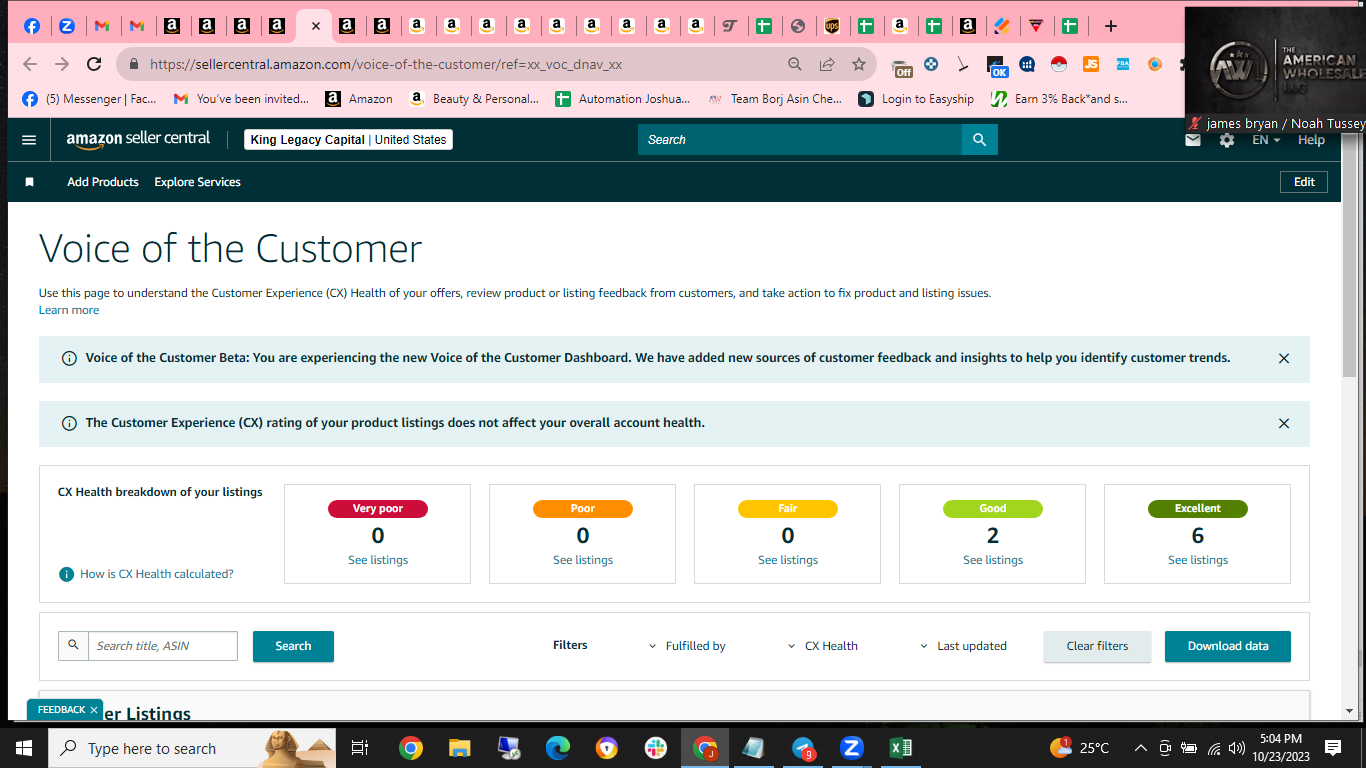Close the current Voice of the Customer tab
The image size is (1366, 768).
pos(316,26)
